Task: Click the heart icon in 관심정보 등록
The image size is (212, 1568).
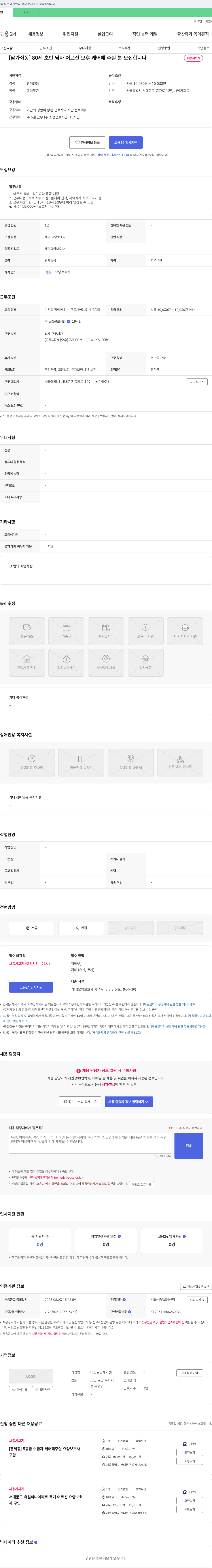Action: [77, 143]
